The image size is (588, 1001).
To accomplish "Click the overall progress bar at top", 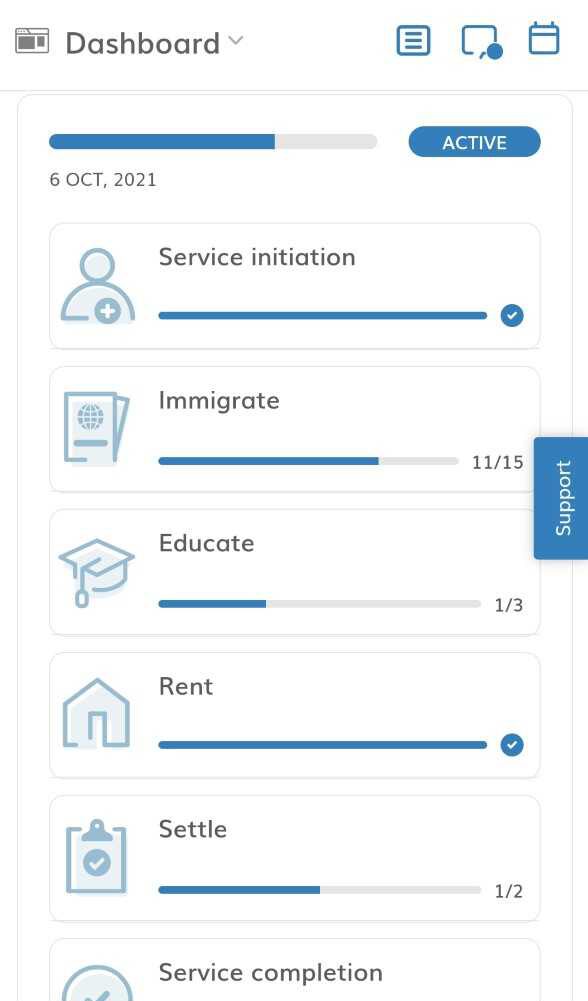I will (213, 142).
